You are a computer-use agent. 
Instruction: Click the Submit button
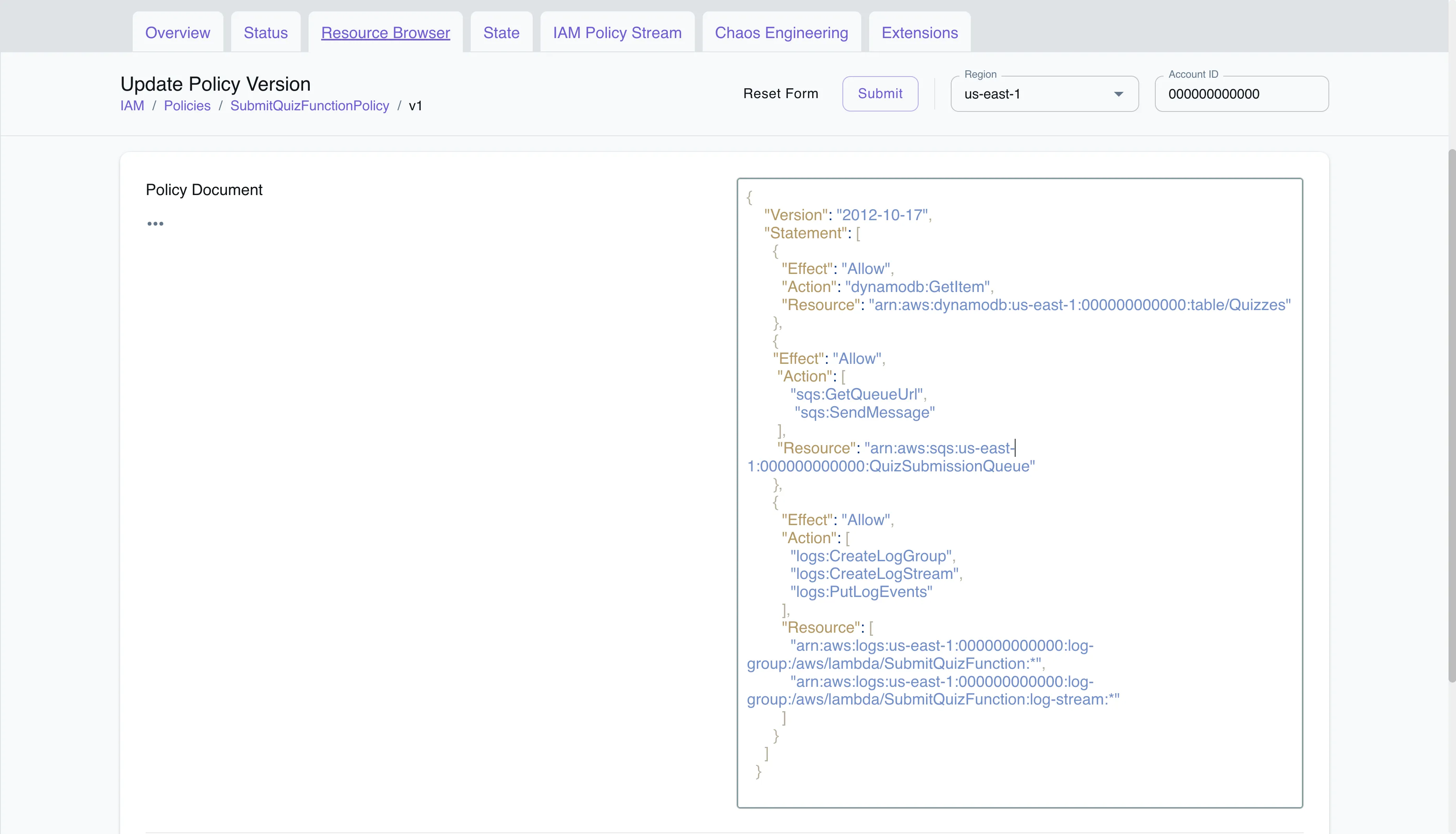[x=880, y=93]
